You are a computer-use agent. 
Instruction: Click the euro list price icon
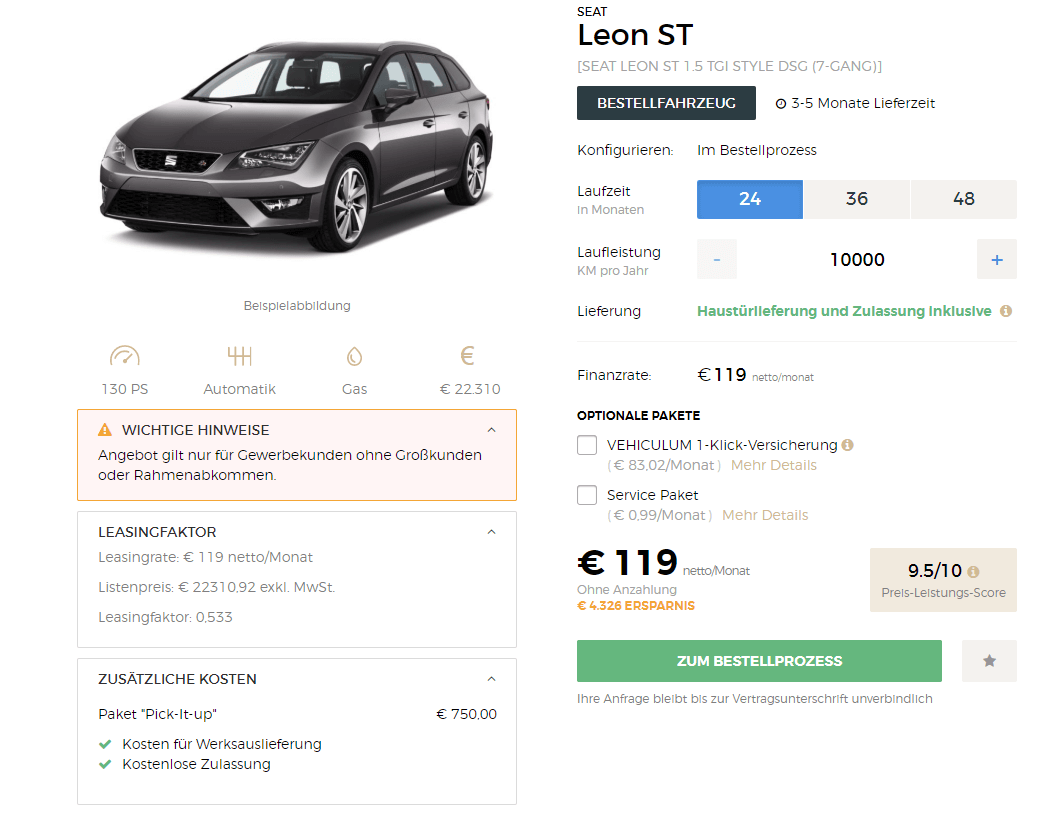tap(467, 356)
